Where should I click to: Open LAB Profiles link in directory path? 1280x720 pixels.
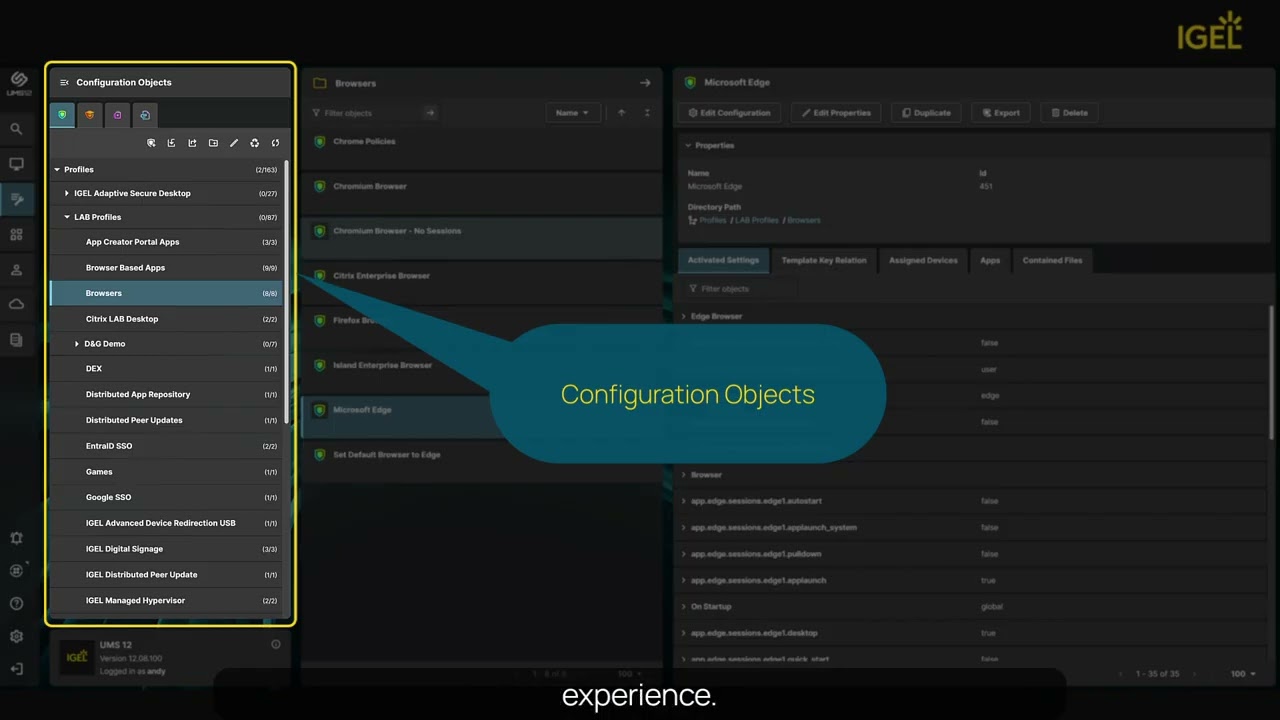tap(757, 220)
